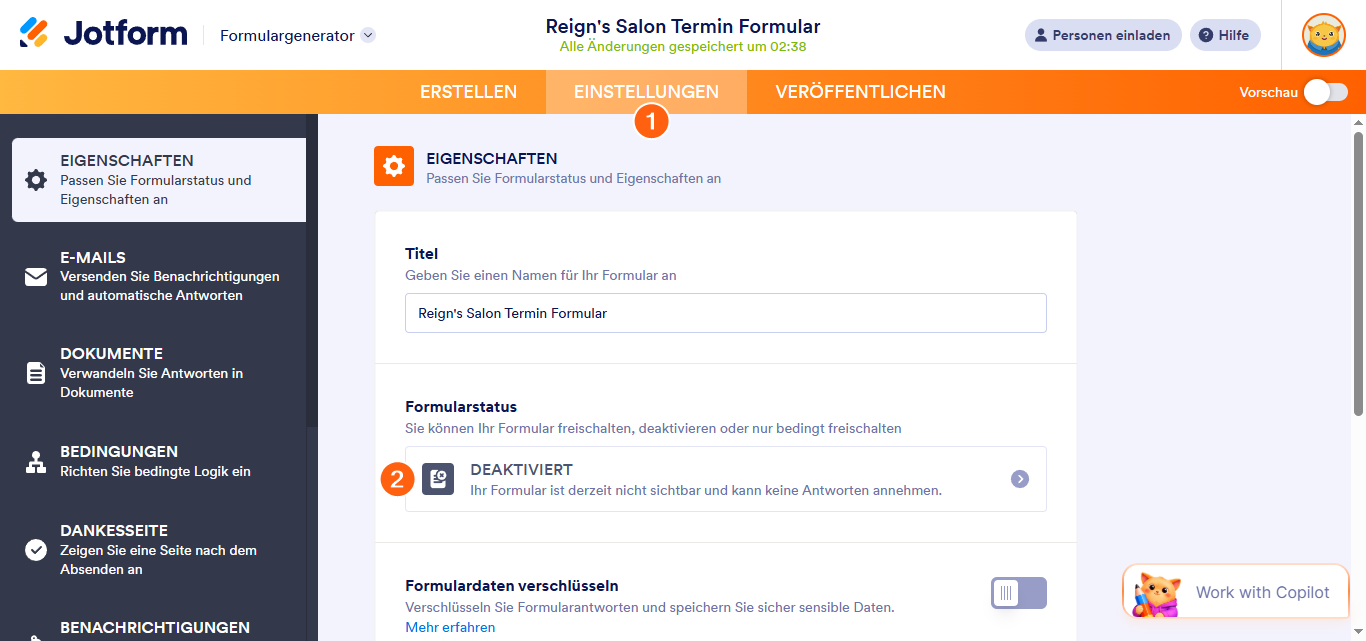Click the Deaktiviert form status icon
The width and height of the screenshot is (1366, 641).
pyautogui.click(x=438, y=479)
